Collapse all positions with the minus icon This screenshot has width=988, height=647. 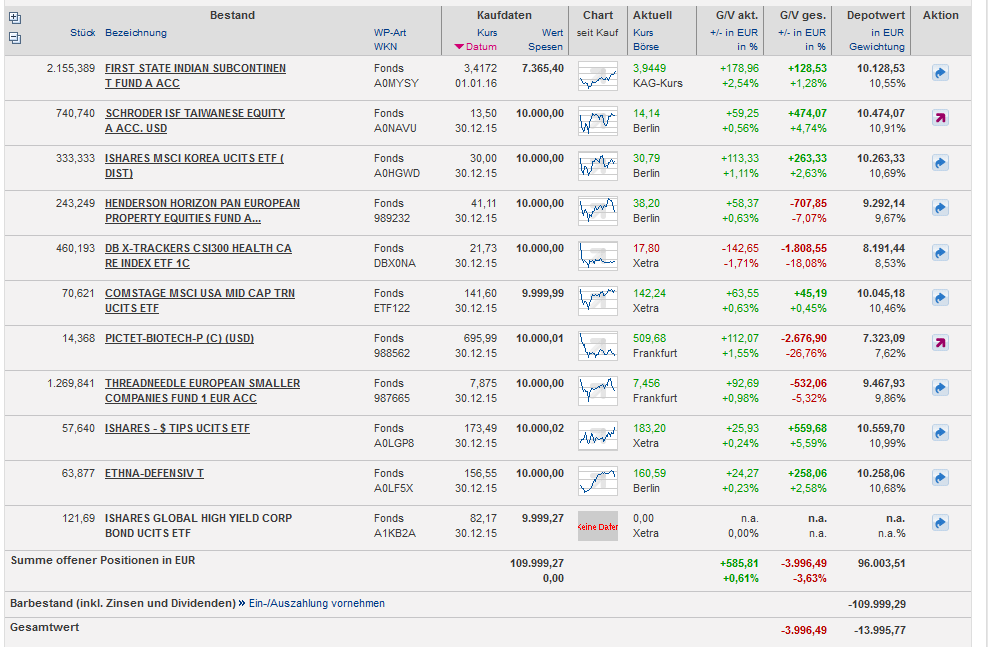tap(14, 38)
